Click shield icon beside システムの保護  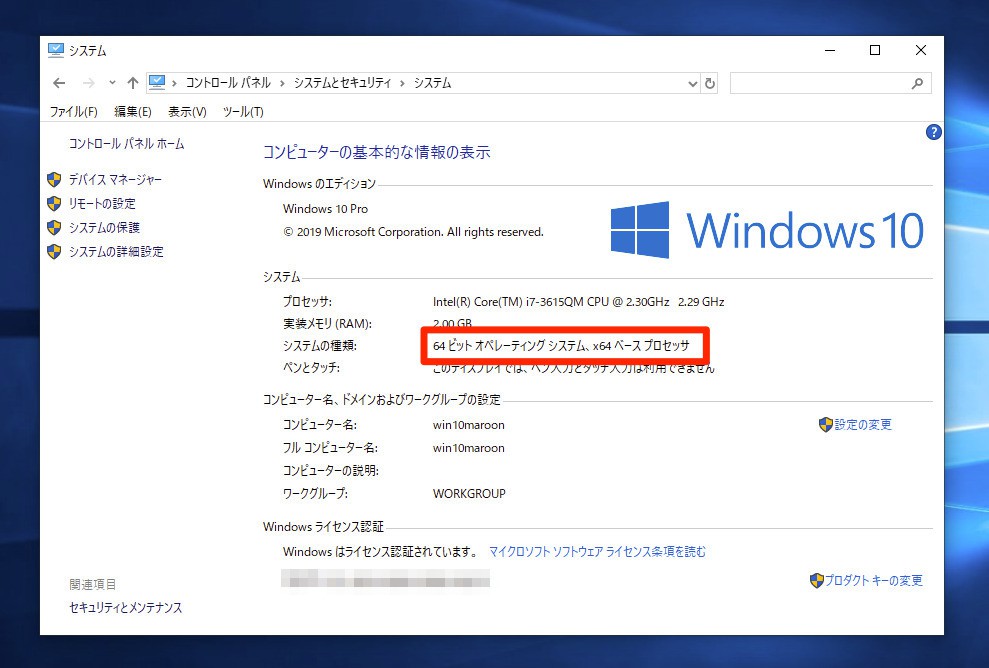click(54, 228)
